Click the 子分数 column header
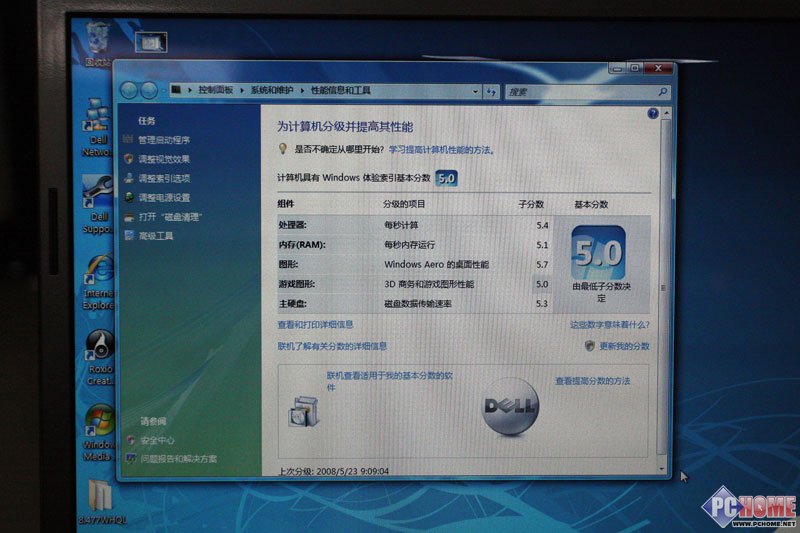Viewport: 800px width, 533px height. pos(531,204)
